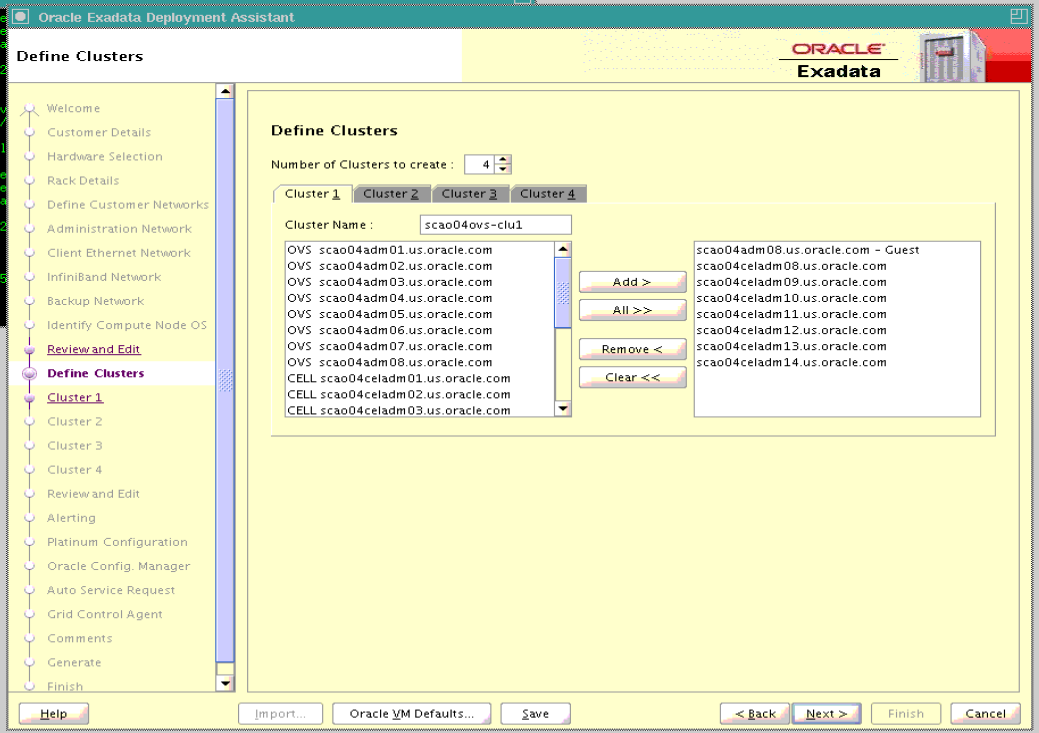The height and width of the screenshot is (733, 1039).
Task: Decrease the number of clusters with down arrow
Action: [503, 169]
